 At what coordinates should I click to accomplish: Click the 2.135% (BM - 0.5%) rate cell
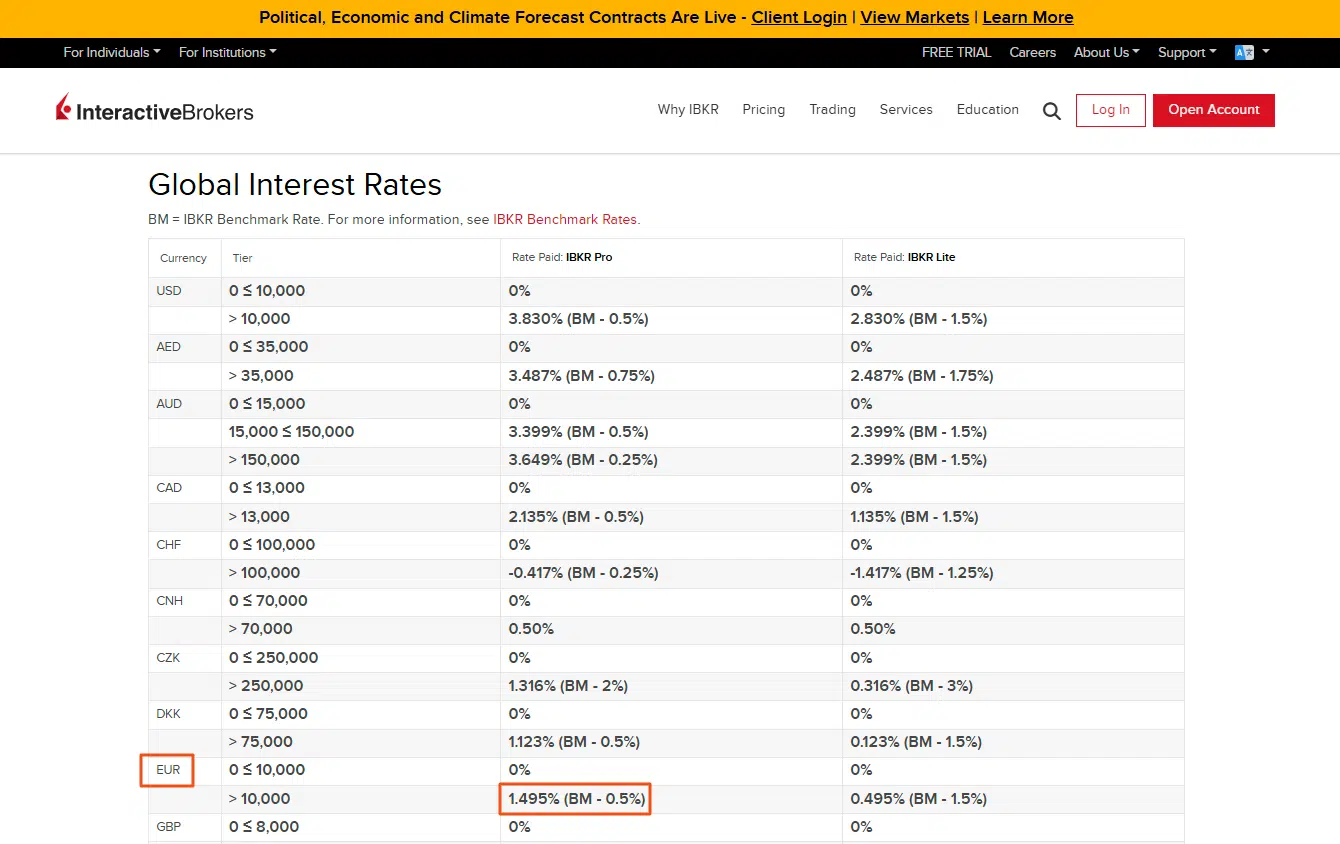coord(671,517)
